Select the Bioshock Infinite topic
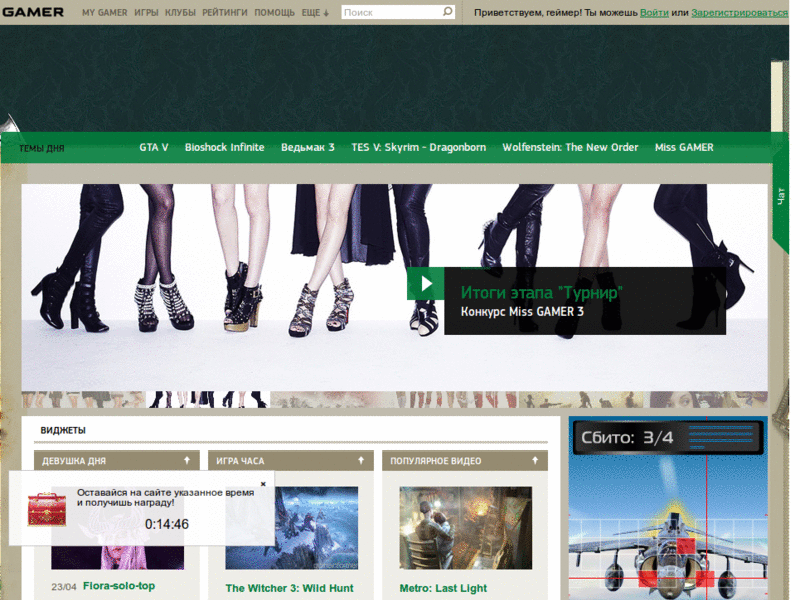This screenshot has height=600, width=800. [x=224, y=147]
